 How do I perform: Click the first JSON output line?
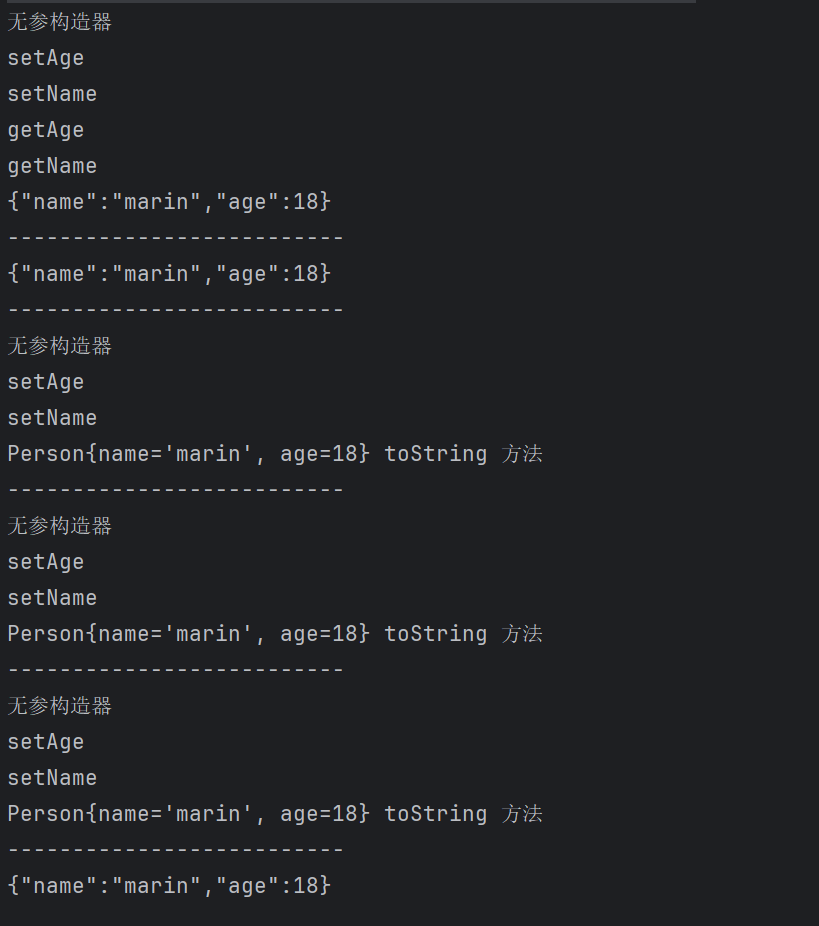coord(169,202)
